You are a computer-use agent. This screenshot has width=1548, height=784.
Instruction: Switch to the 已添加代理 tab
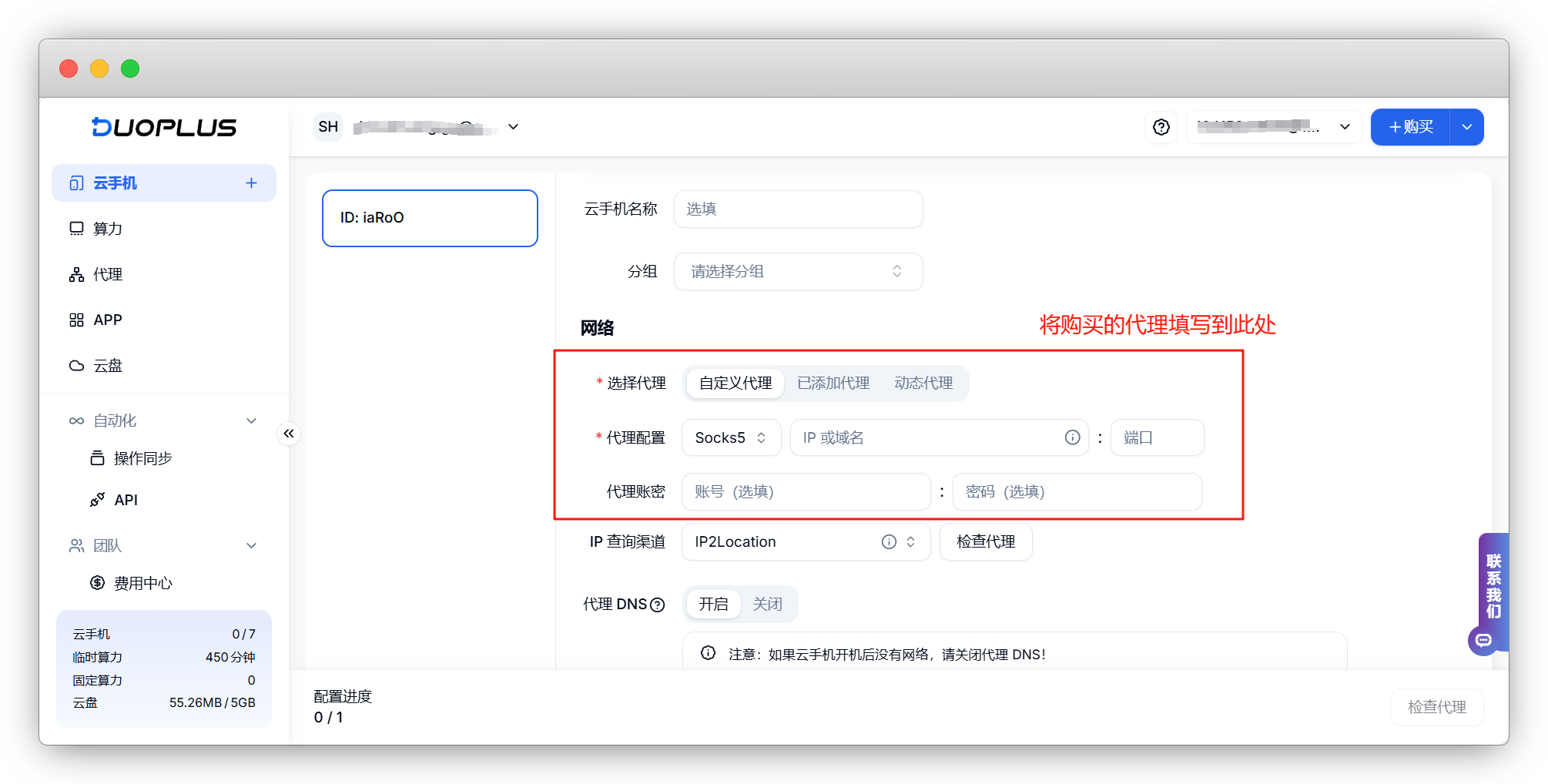(833, 383)
